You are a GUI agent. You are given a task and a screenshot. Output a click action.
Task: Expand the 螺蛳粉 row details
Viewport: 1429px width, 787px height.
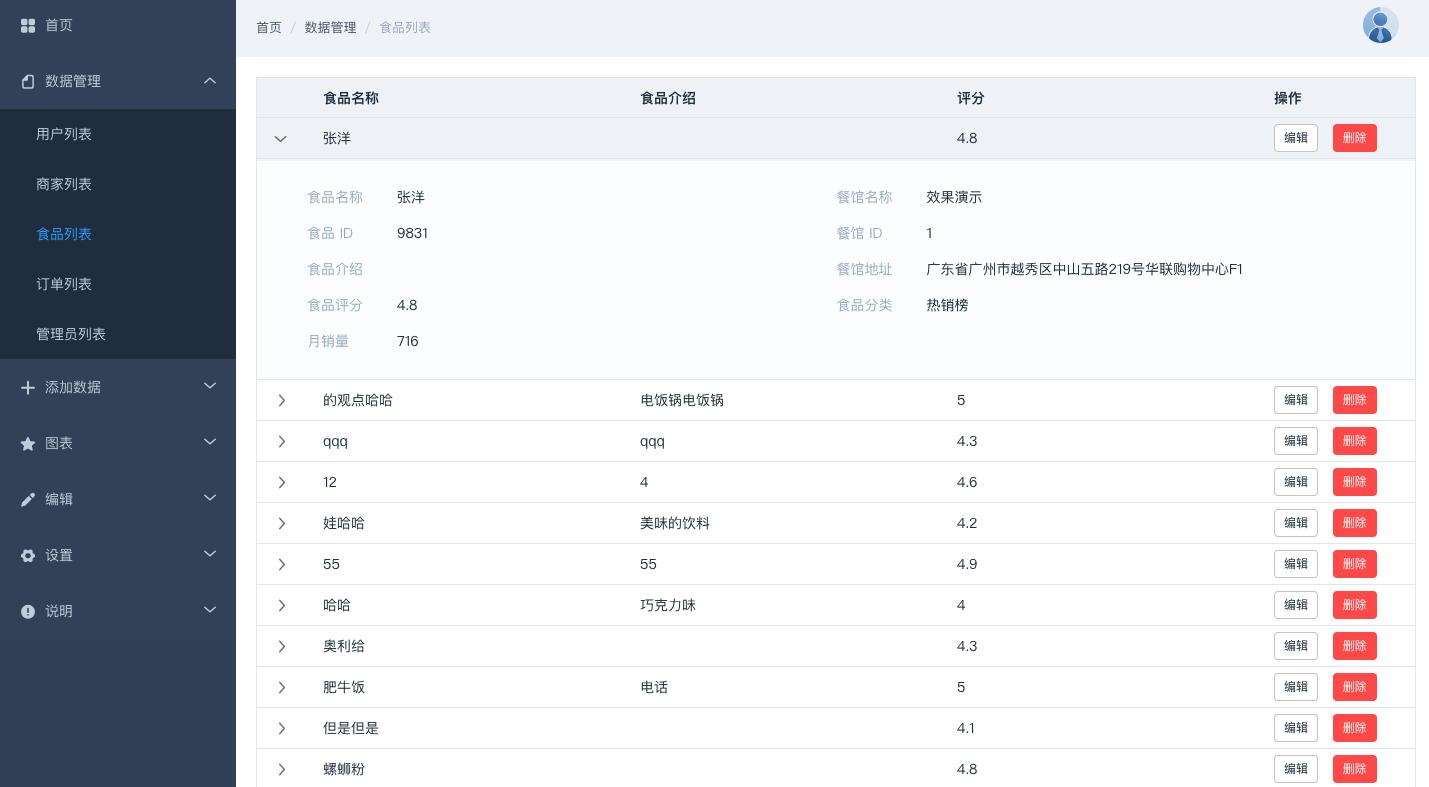[282, 769]
